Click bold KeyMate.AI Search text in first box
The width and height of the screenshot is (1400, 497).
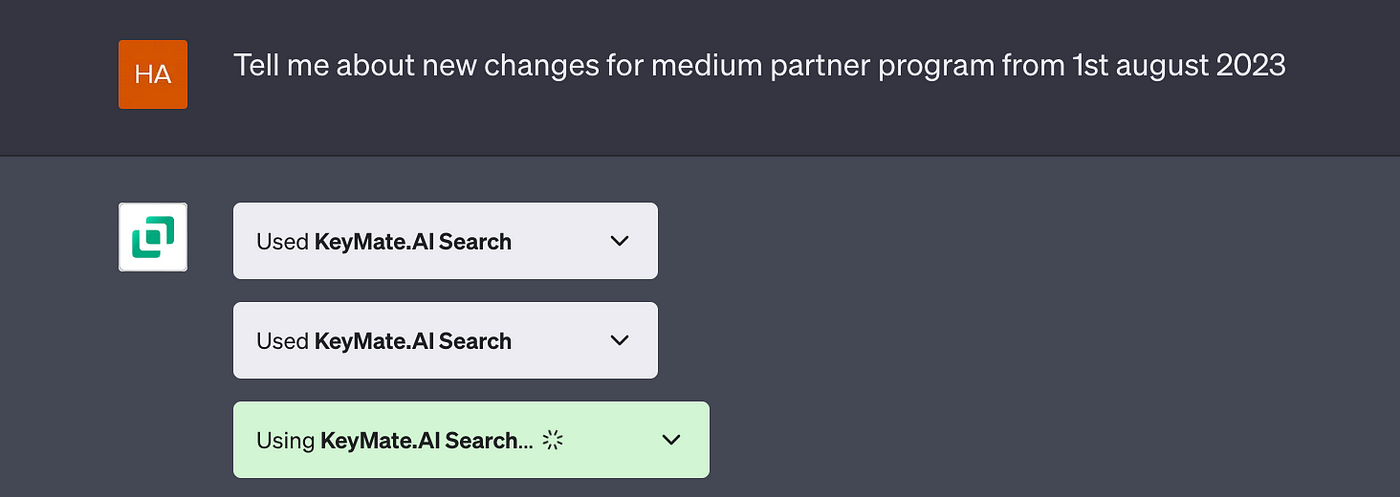click(413, 241)
